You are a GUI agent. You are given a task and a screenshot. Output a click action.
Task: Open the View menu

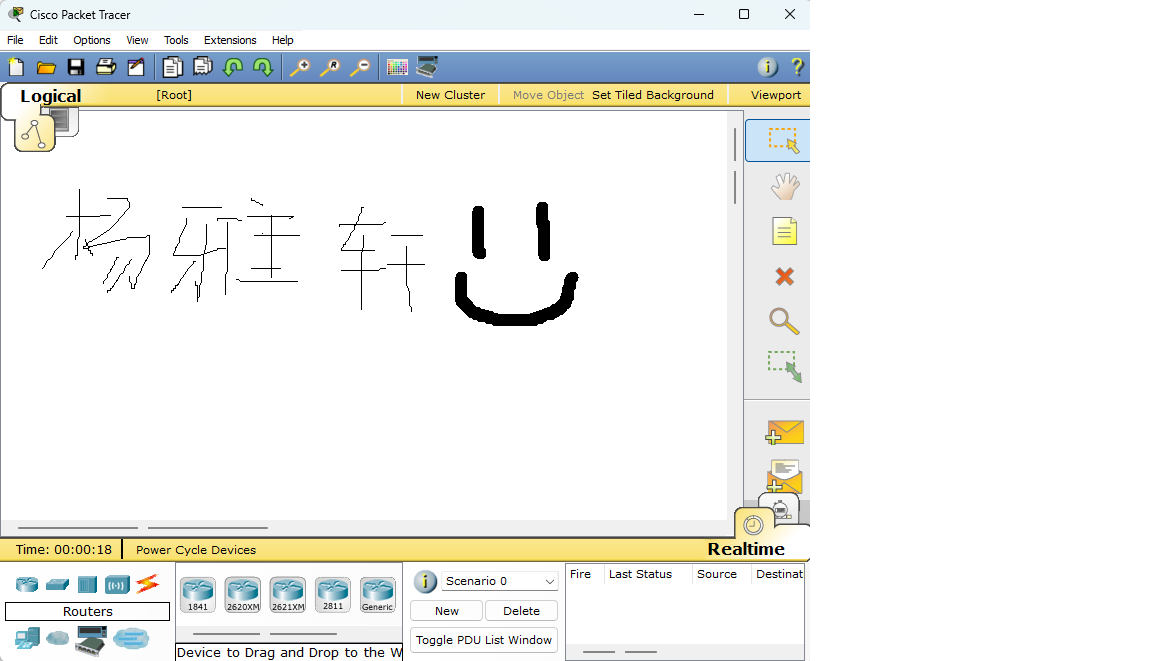pyautogui.click(x=137, y=40)
